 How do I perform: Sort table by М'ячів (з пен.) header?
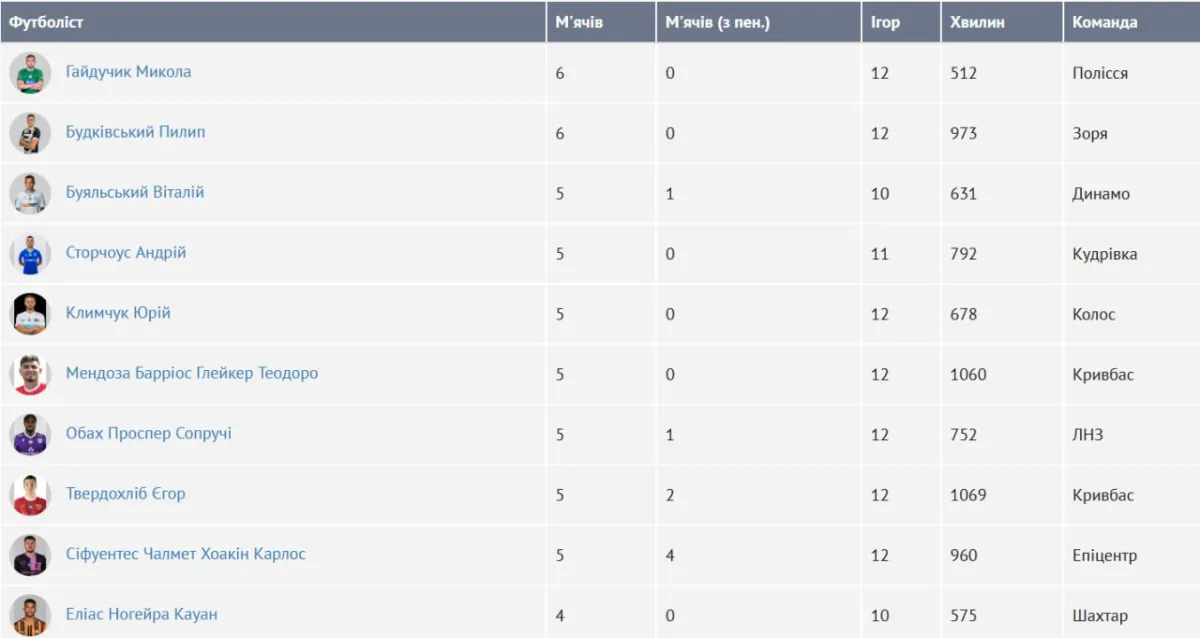click(x=717, y=22)
